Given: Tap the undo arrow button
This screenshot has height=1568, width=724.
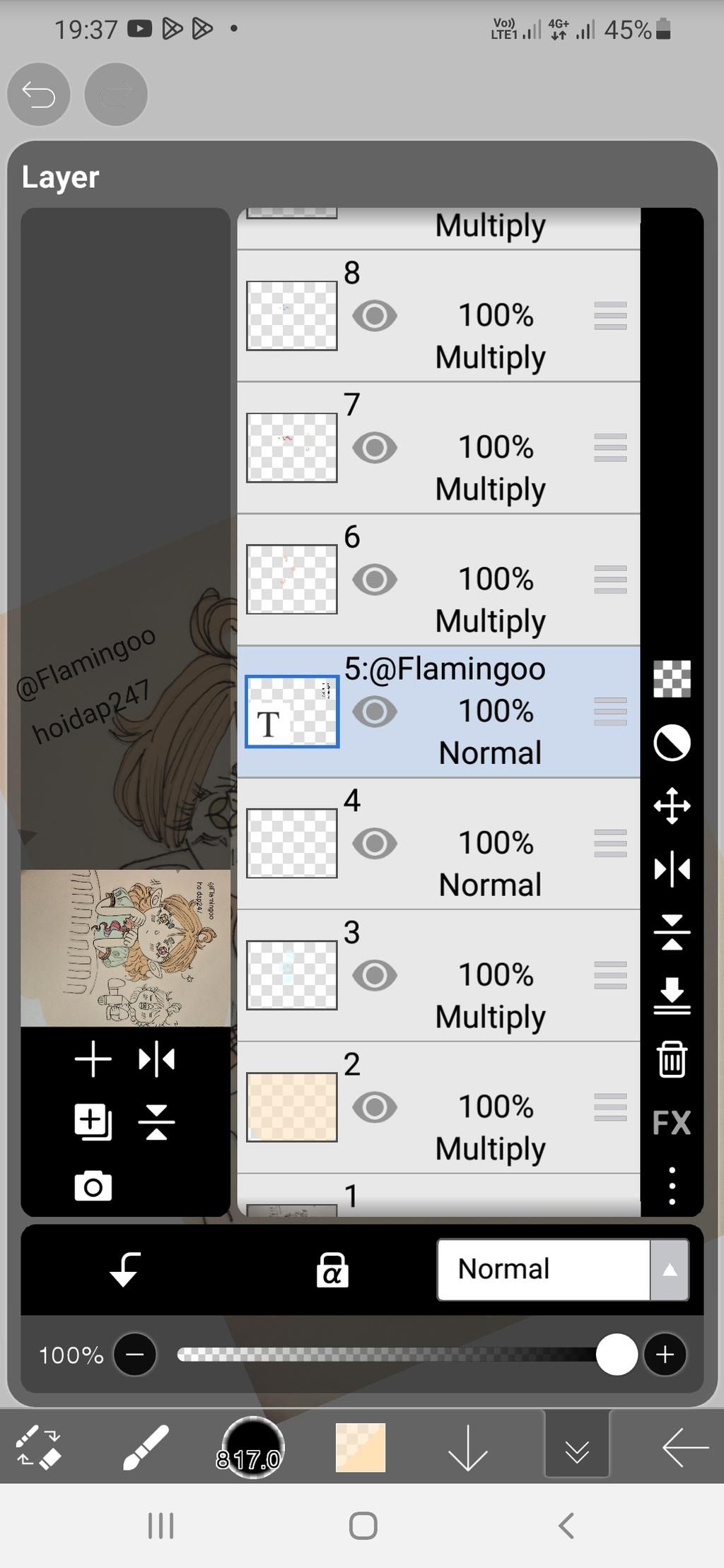Looking at the screenshot, I should point(38,94).
